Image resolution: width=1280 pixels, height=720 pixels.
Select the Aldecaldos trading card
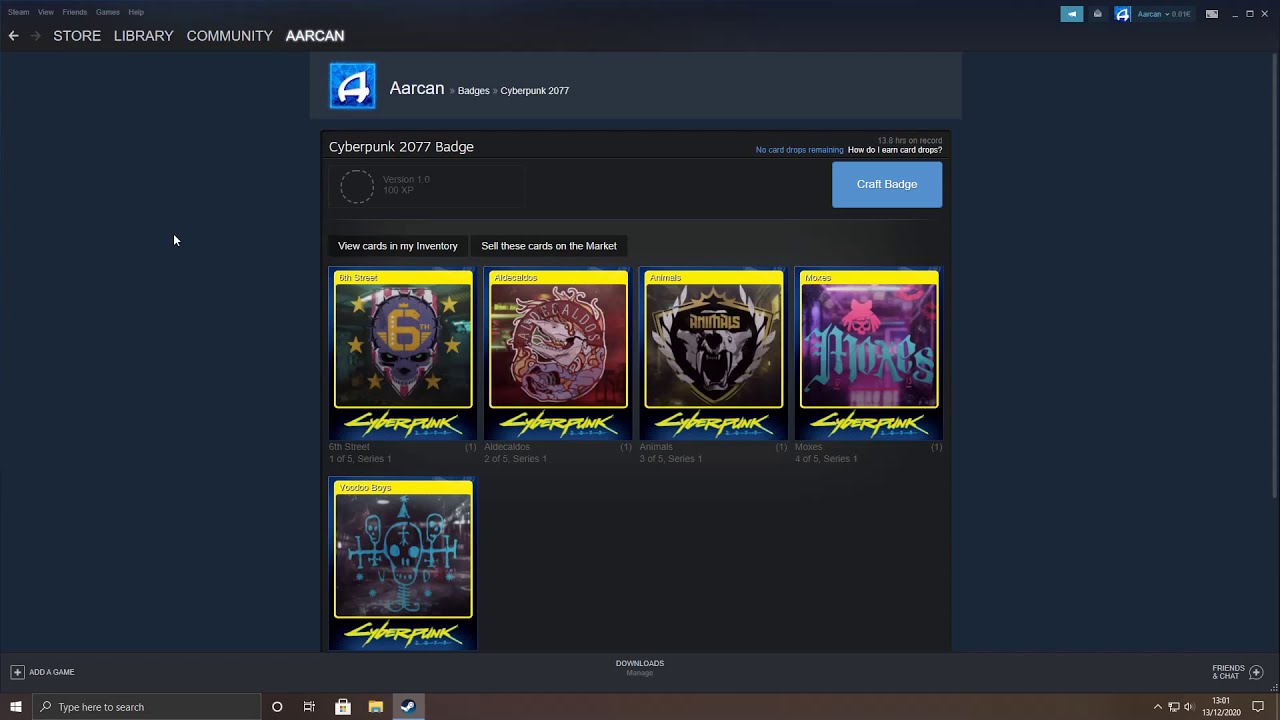[558, 354]
